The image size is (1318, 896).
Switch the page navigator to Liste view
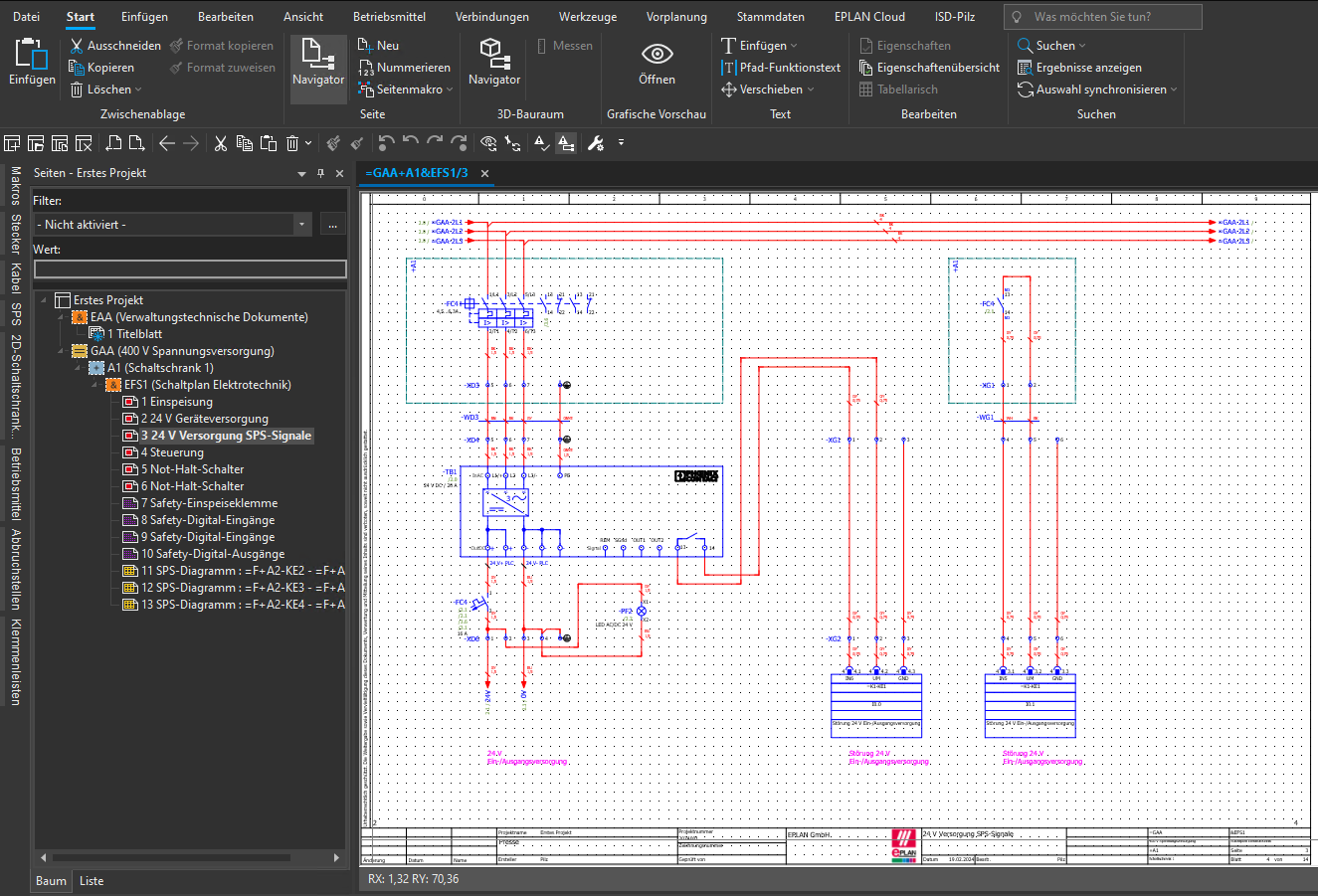click(92, 881)
